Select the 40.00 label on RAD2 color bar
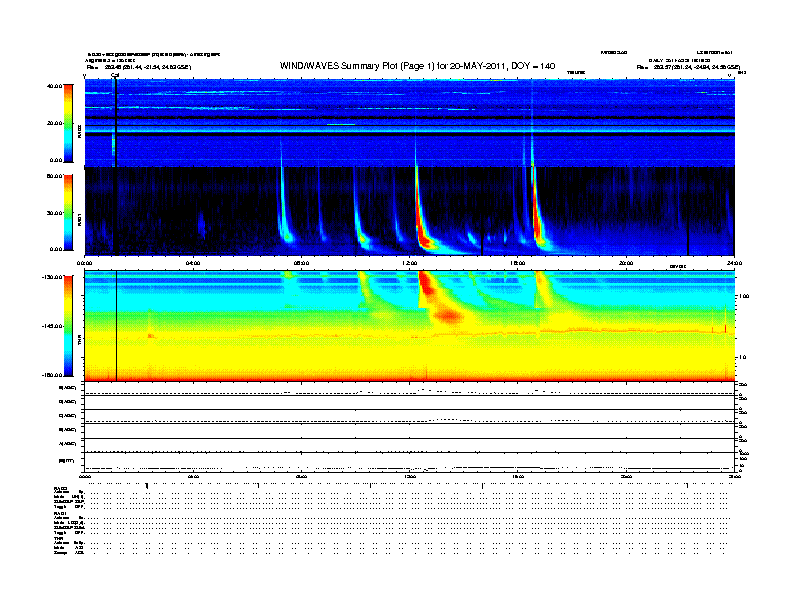This screenshot has height=612, width=792. [54, 86]
